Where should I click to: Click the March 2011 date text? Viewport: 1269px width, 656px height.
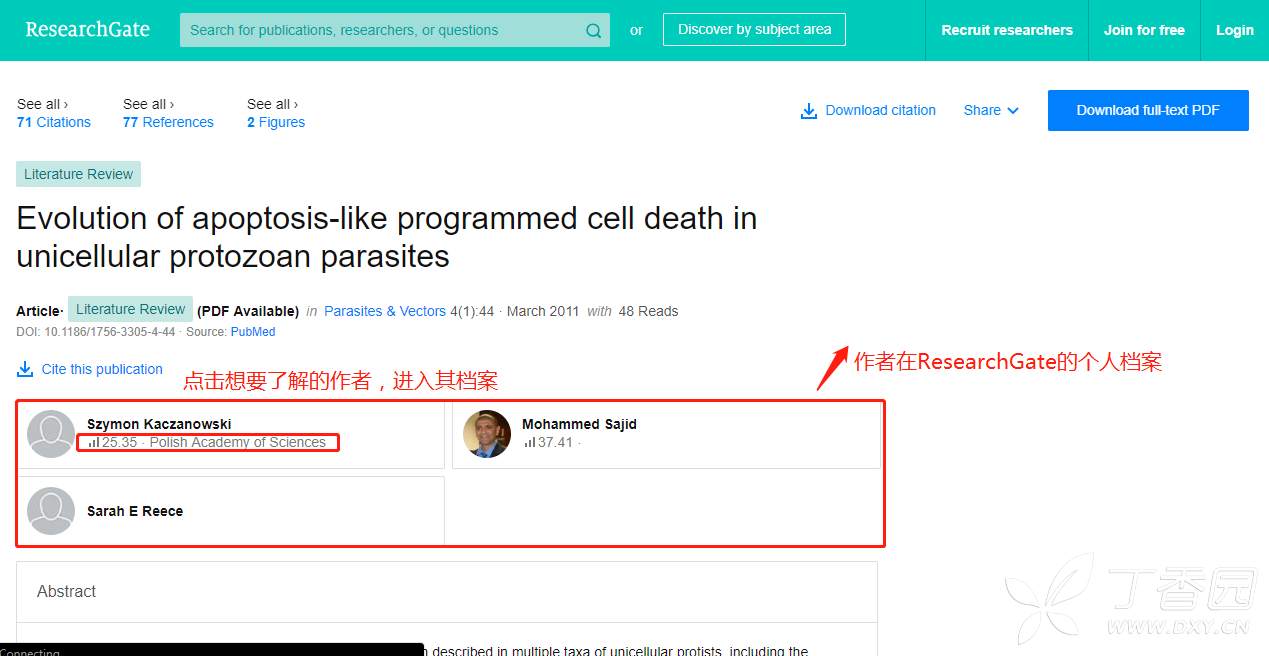pos(543,311)
